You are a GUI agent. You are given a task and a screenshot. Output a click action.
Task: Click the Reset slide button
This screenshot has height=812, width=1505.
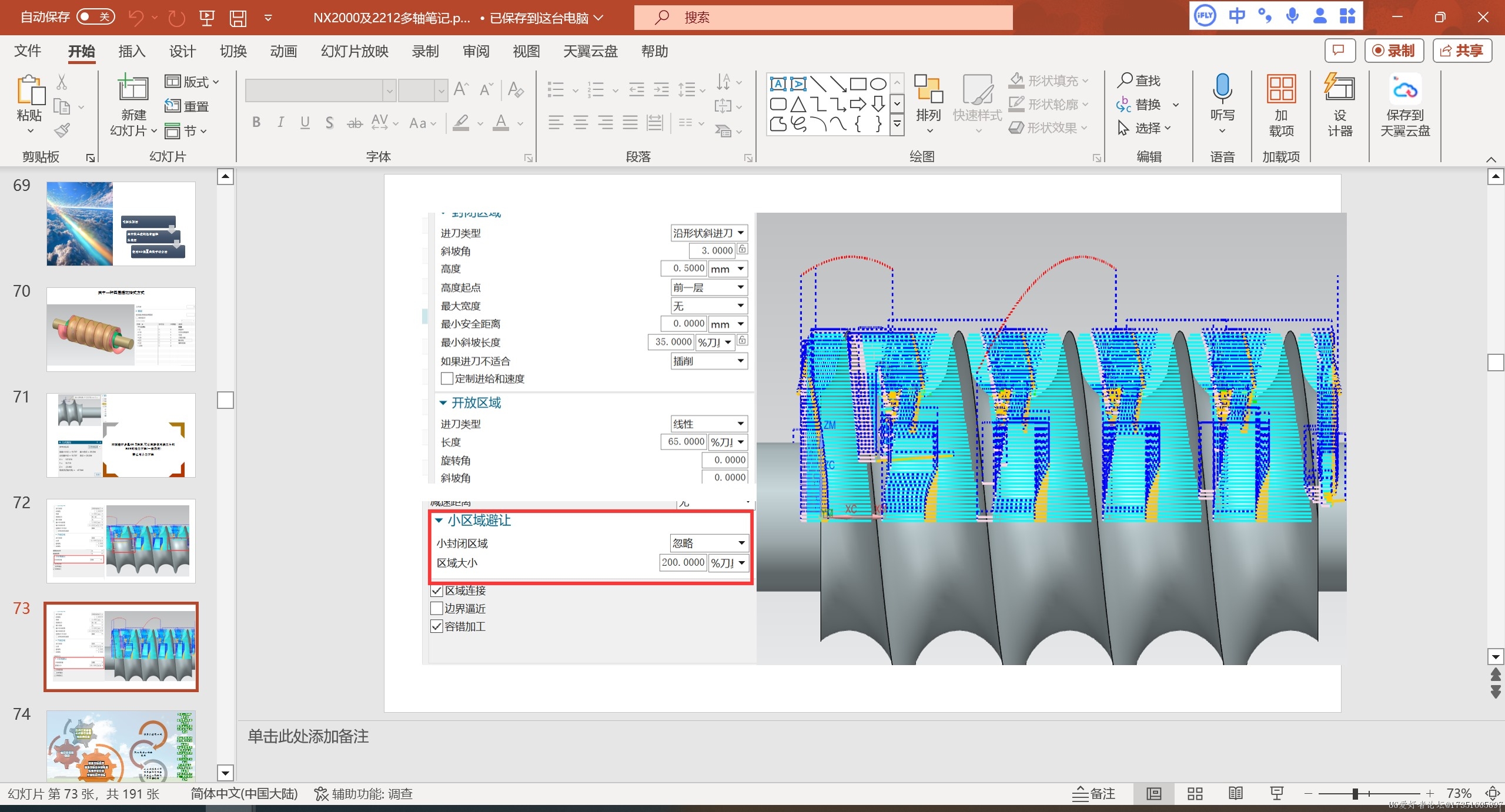click(x=187, y=106)
